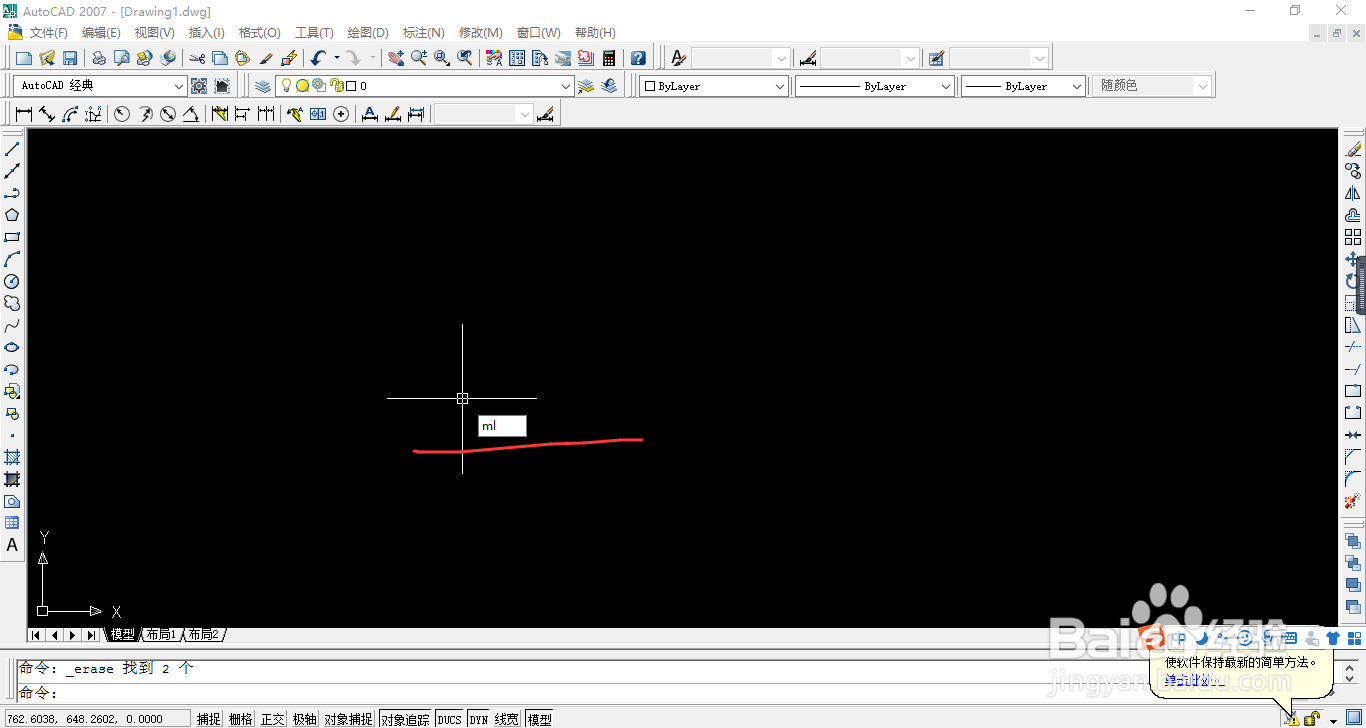Image resolution: width=1366 pixels, height=728 pixels.
Task: Toggle 对象追踪 object tracking in status bar
Action: coord(406,719)
